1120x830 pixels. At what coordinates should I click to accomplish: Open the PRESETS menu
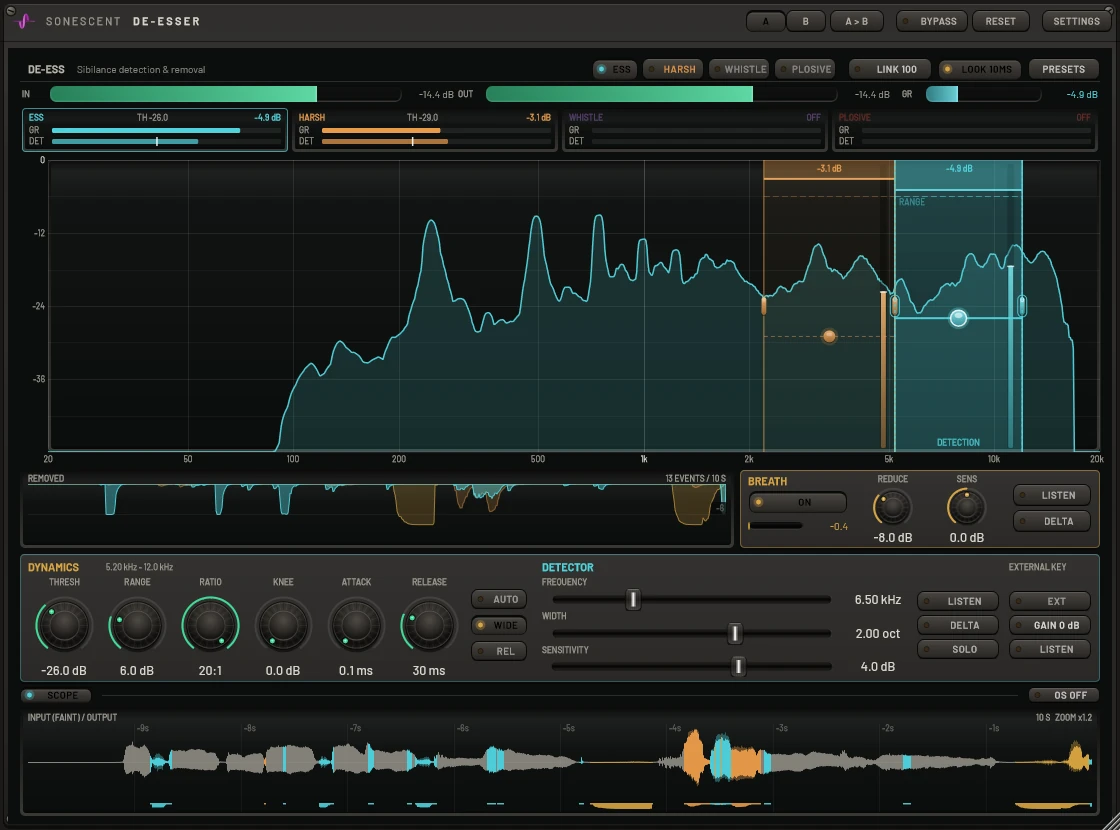[x=1063, y=69]
